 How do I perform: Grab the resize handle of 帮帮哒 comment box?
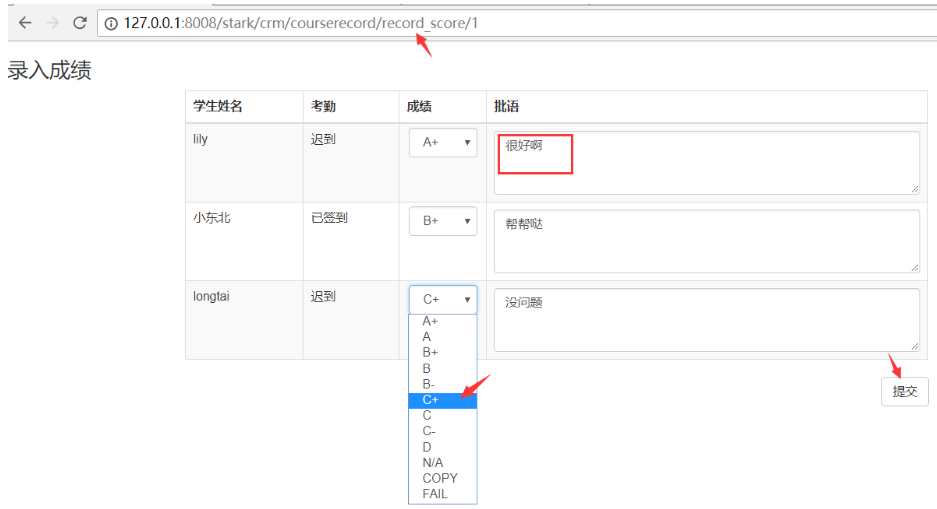point(915,268)
